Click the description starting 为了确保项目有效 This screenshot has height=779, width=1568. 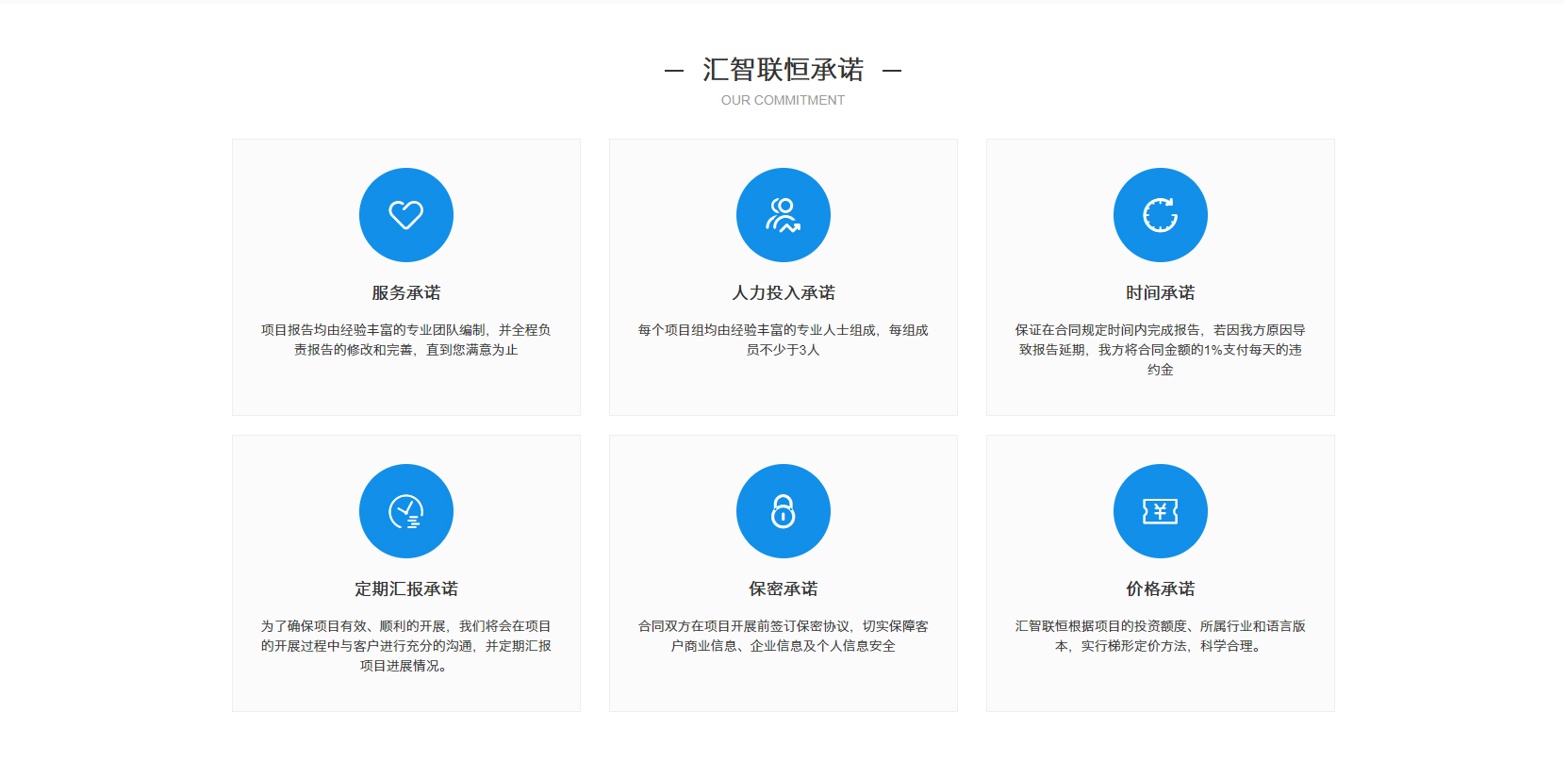(406, 646)
